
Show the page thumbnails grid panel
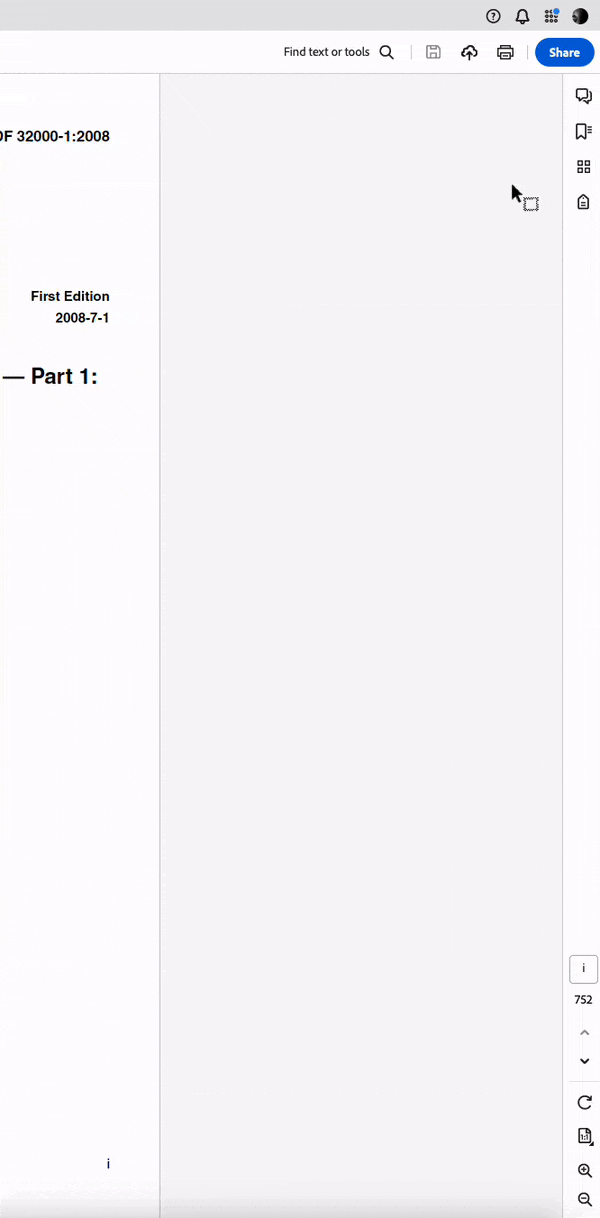point(584,167)
